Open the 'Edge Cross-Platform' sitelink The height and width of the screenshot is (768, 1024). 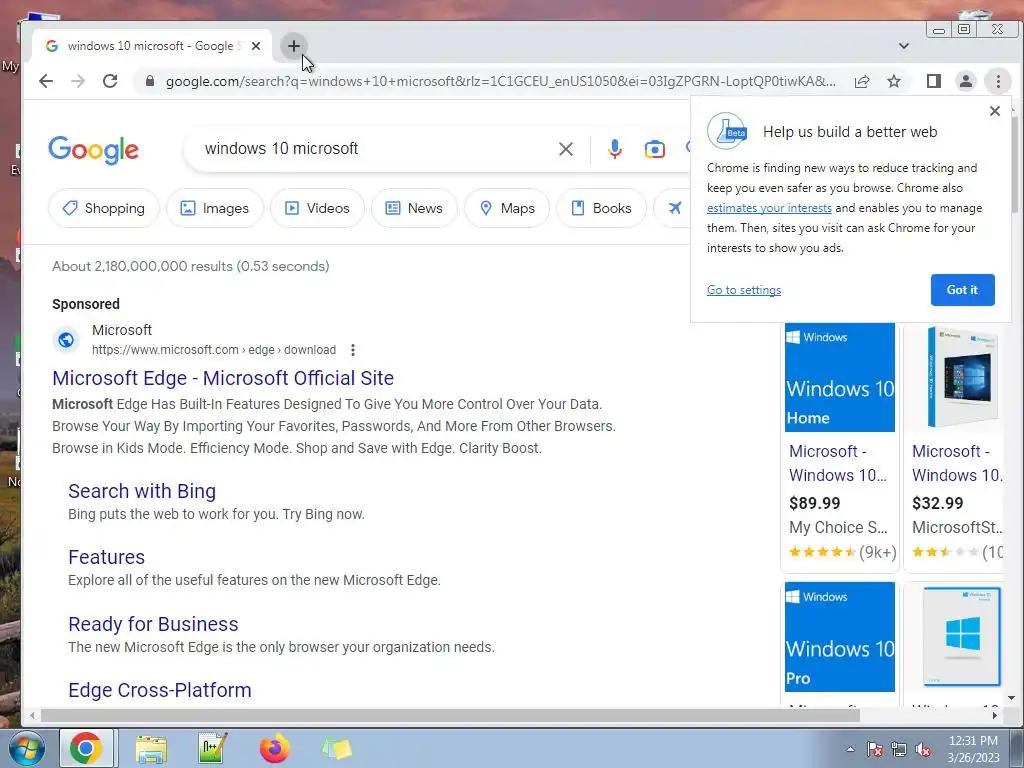(159, 690)
